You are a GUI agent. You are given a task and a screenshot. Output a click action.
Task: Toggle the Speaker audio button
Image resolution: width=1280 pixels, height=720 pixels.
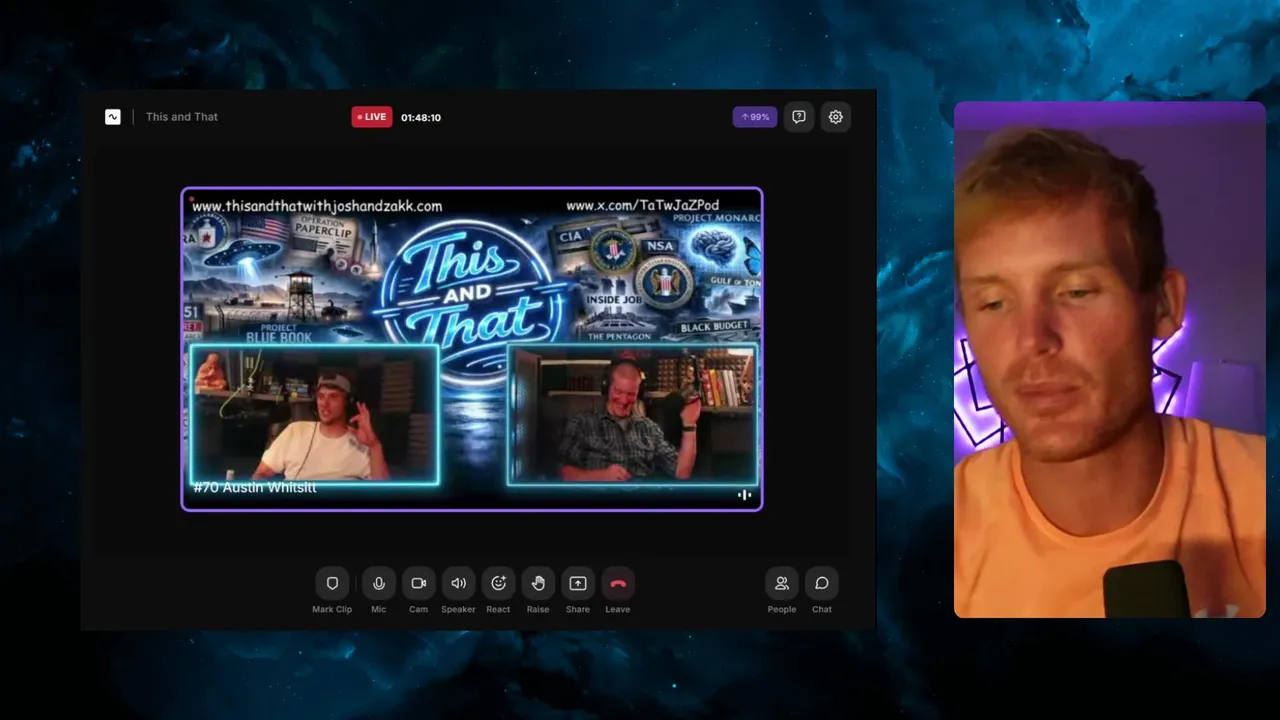(x=458, y=583)
